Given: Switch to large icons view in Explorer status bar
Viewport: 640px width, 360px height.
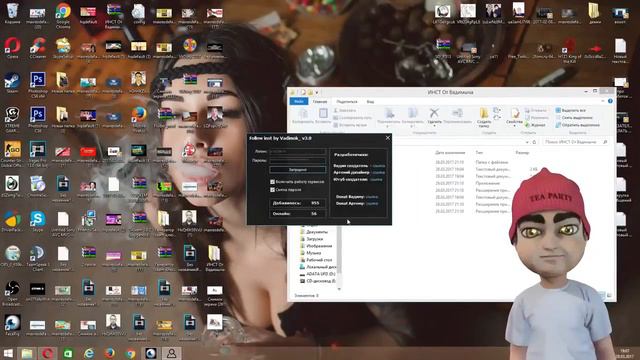Looking at the screenshot, I should pos(609,295).
